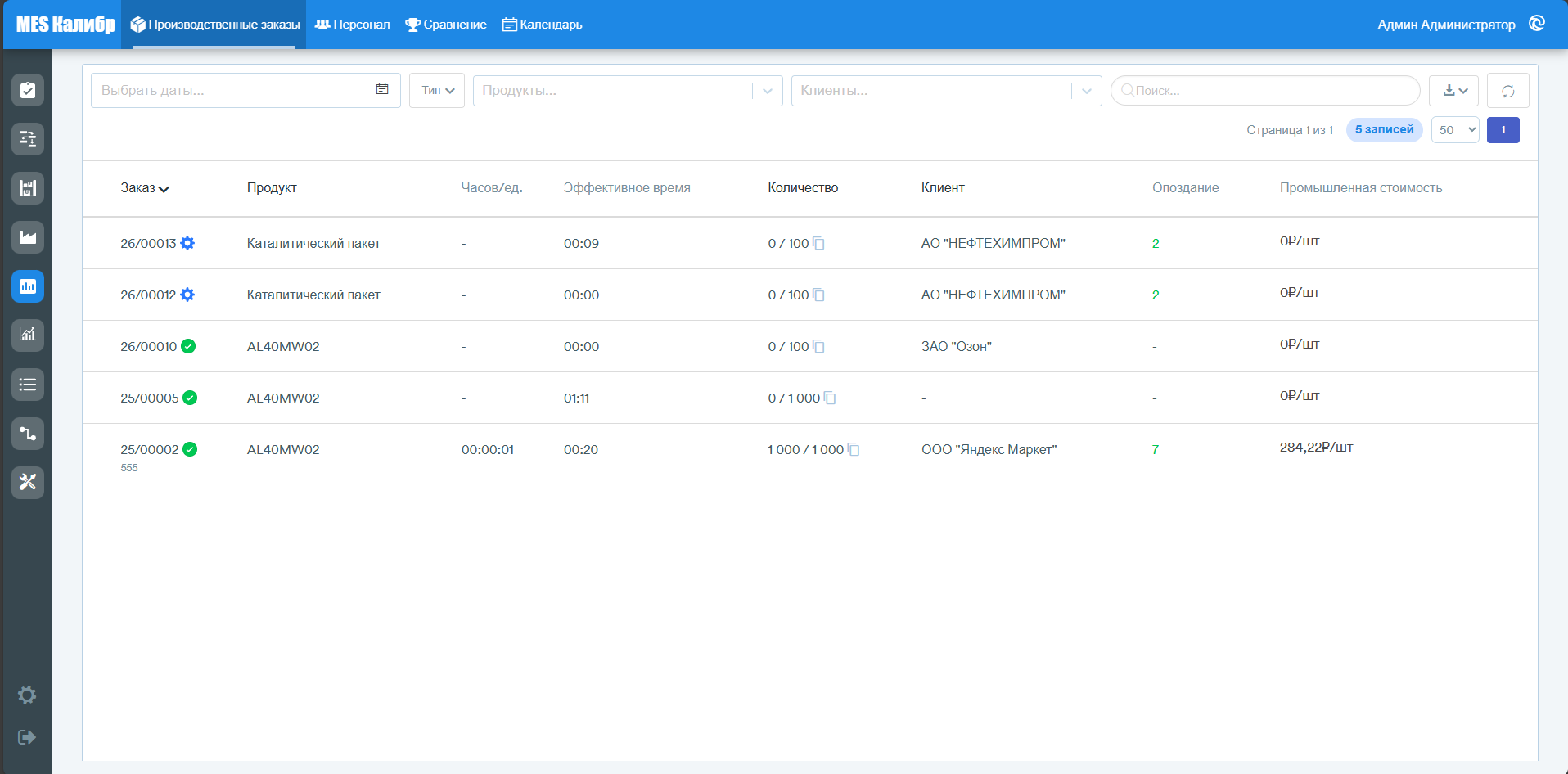Click Эффективное время column header
The image size is (1568, 774).
coord(627,188)
